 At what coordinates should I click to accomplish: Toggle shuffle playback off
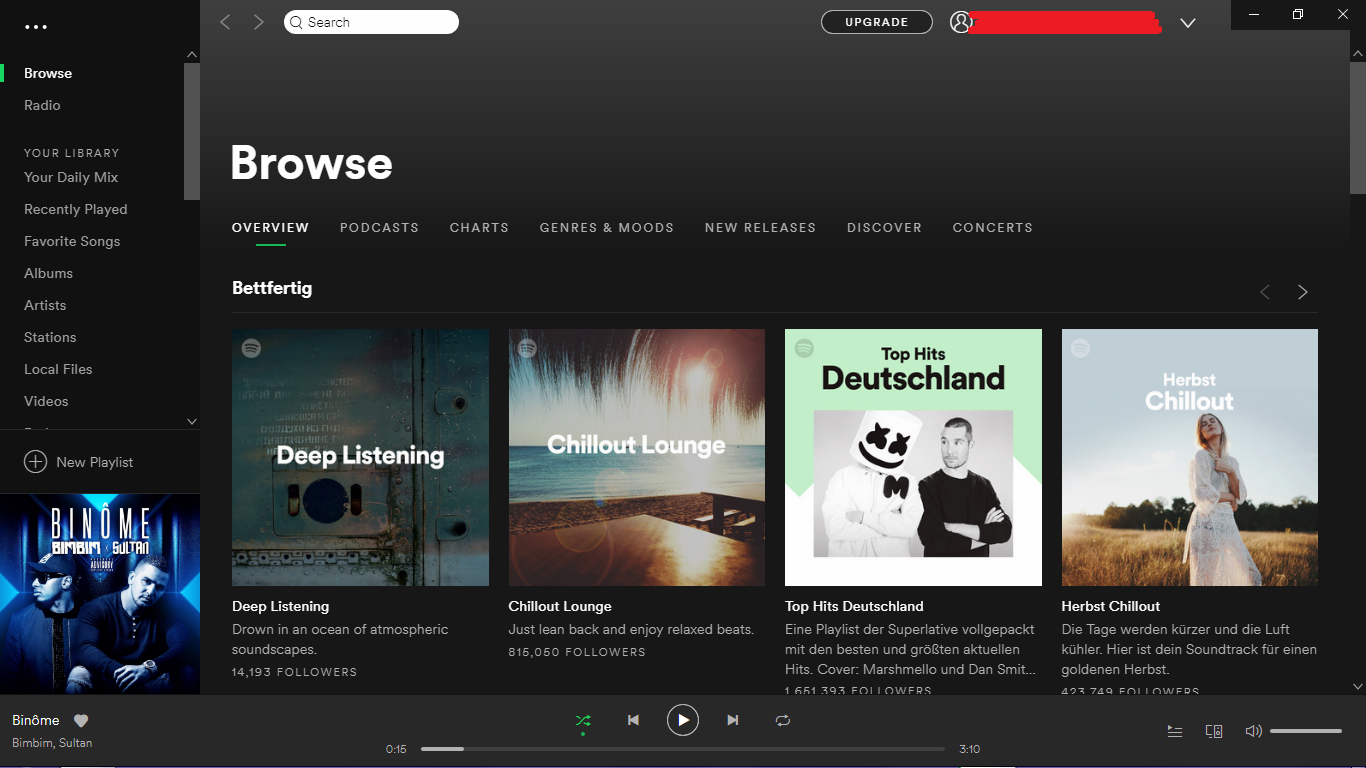[x=583, y=720]
